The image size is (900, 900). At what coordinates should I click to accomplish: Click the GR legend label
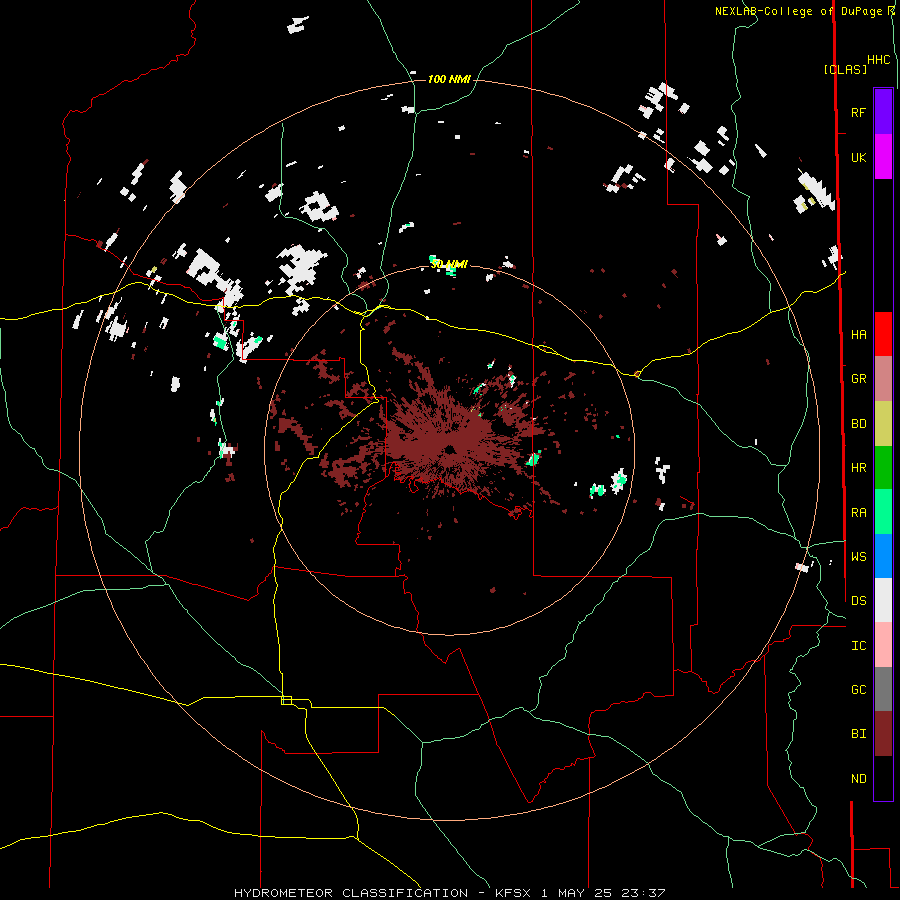(858, 379)
